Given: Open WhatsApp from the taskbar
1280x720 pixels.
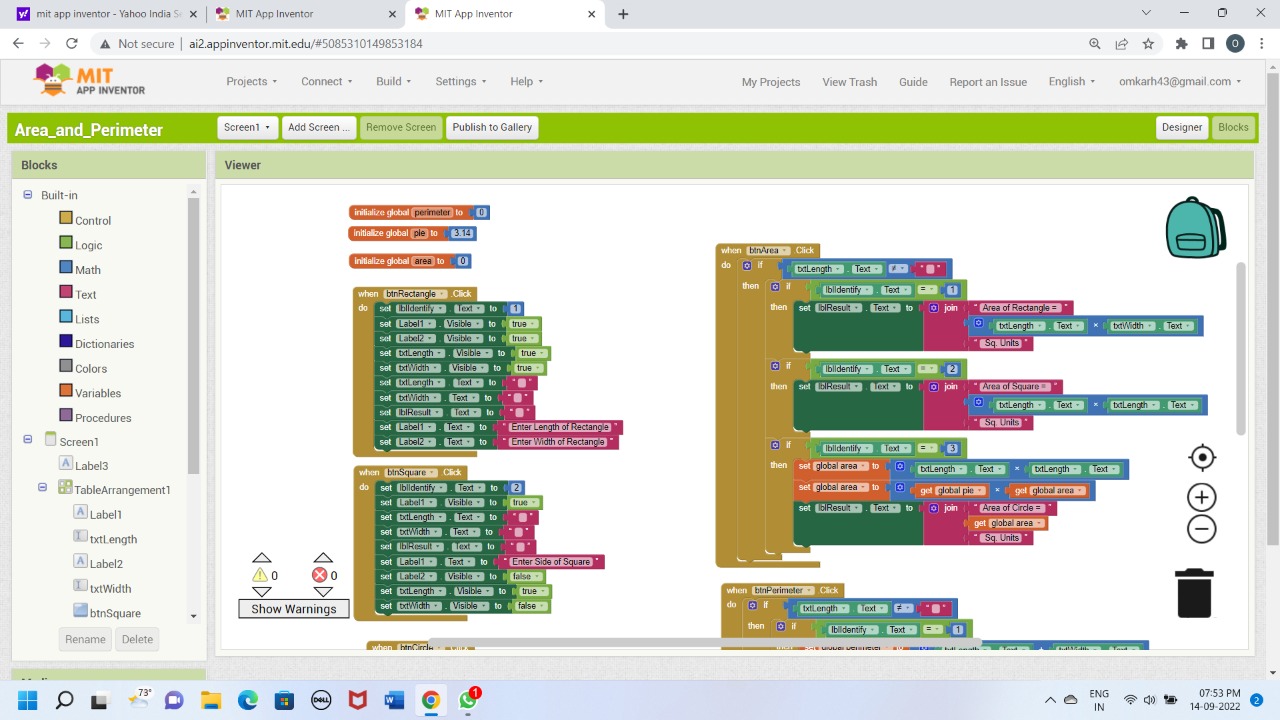Looking at the screenshot, I should [x=468, y=700].
